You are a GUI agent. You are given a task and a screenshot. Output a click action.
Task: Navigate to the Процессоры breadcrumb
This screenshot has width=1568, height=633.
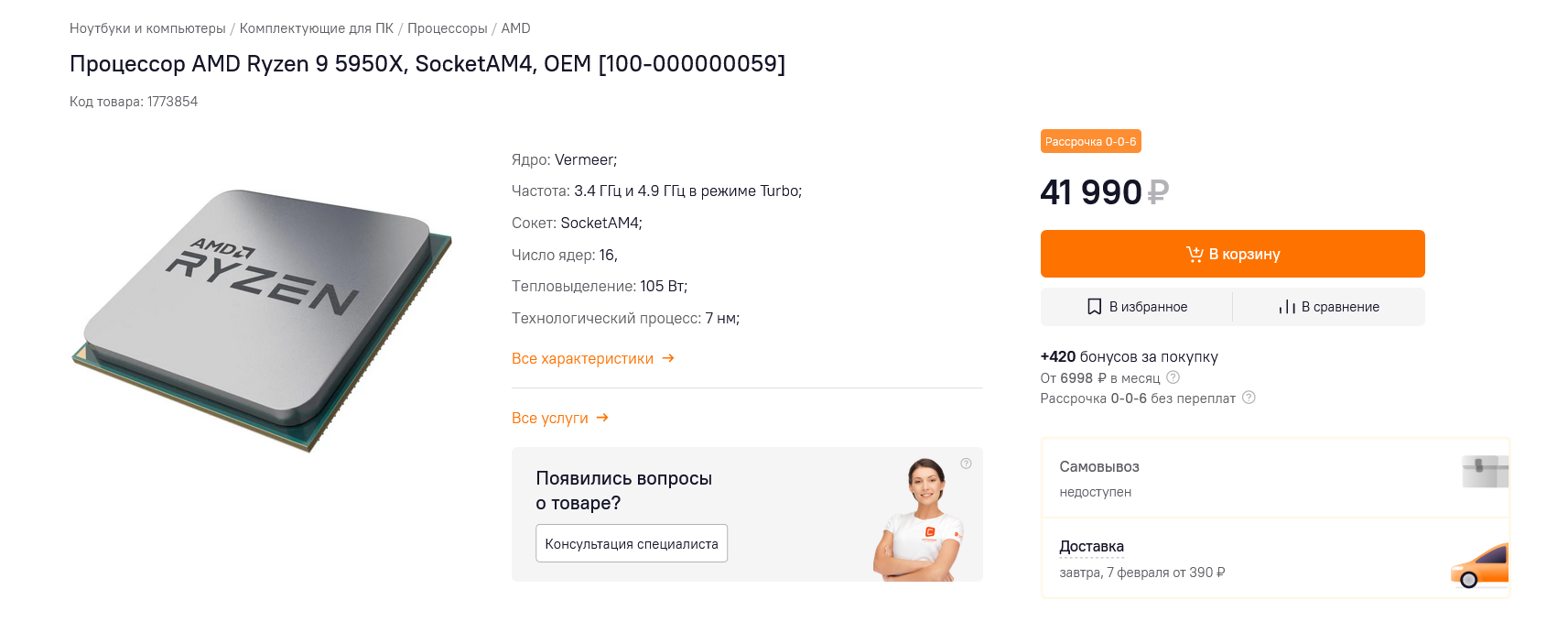[448, 28]
